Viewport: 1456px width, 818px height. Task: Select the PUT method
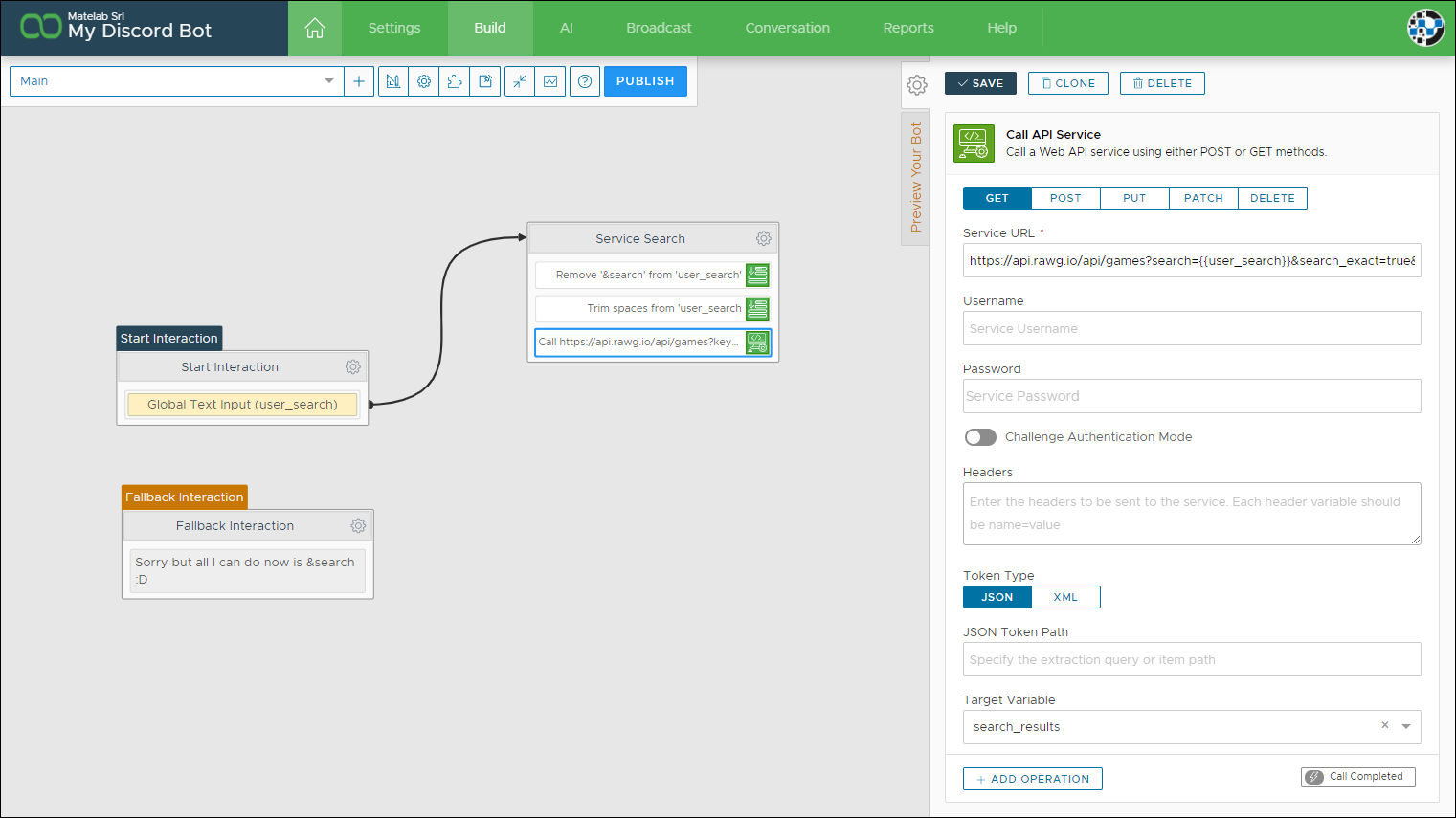pos(1134,198)
